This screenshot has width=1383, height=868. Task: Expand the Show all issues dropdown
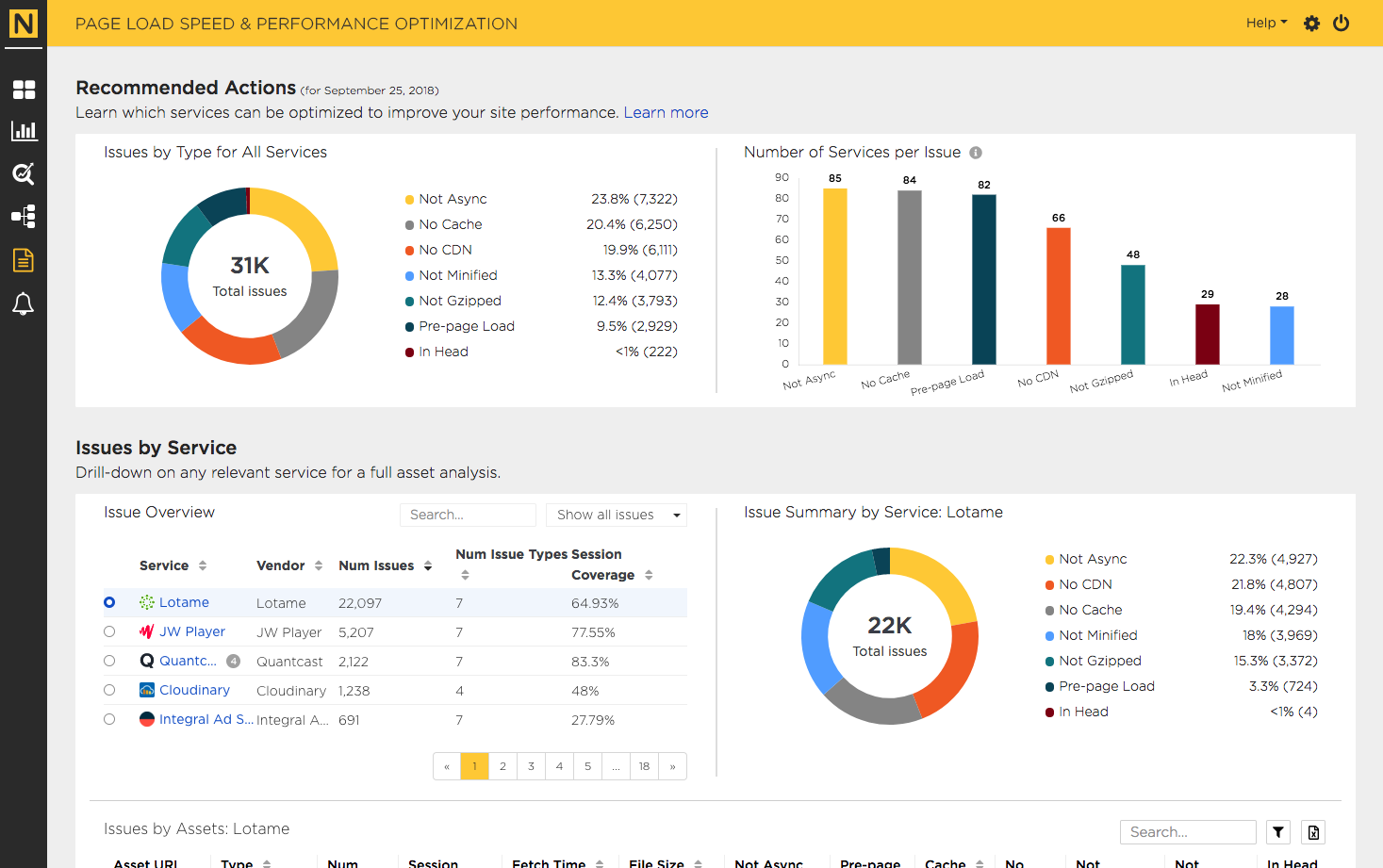[617, 515]
